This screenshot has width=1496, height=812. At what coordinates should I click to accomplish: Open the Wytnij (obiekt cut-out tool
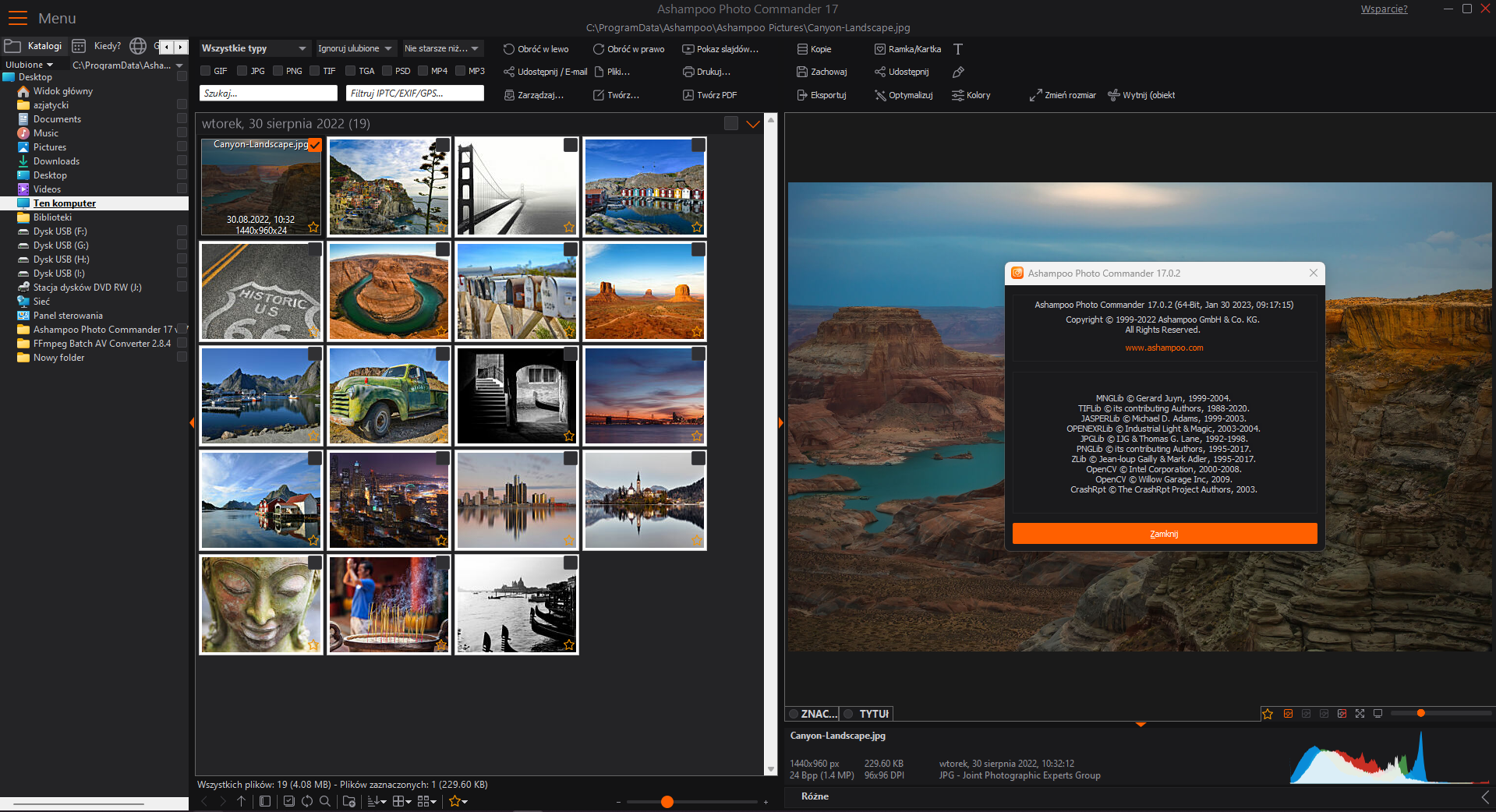(1141, 95)
